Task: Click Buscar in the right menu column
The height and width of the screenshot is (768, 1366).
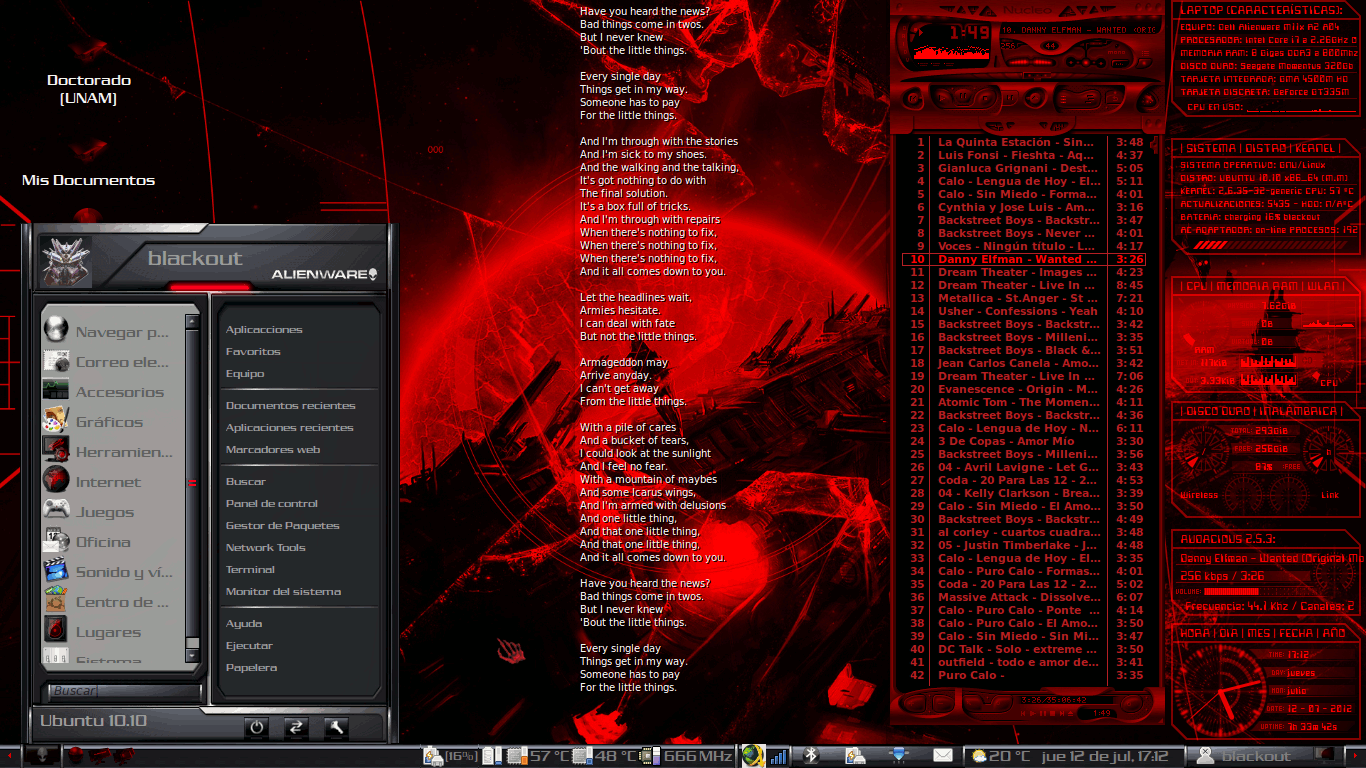Action: [246, 482]
